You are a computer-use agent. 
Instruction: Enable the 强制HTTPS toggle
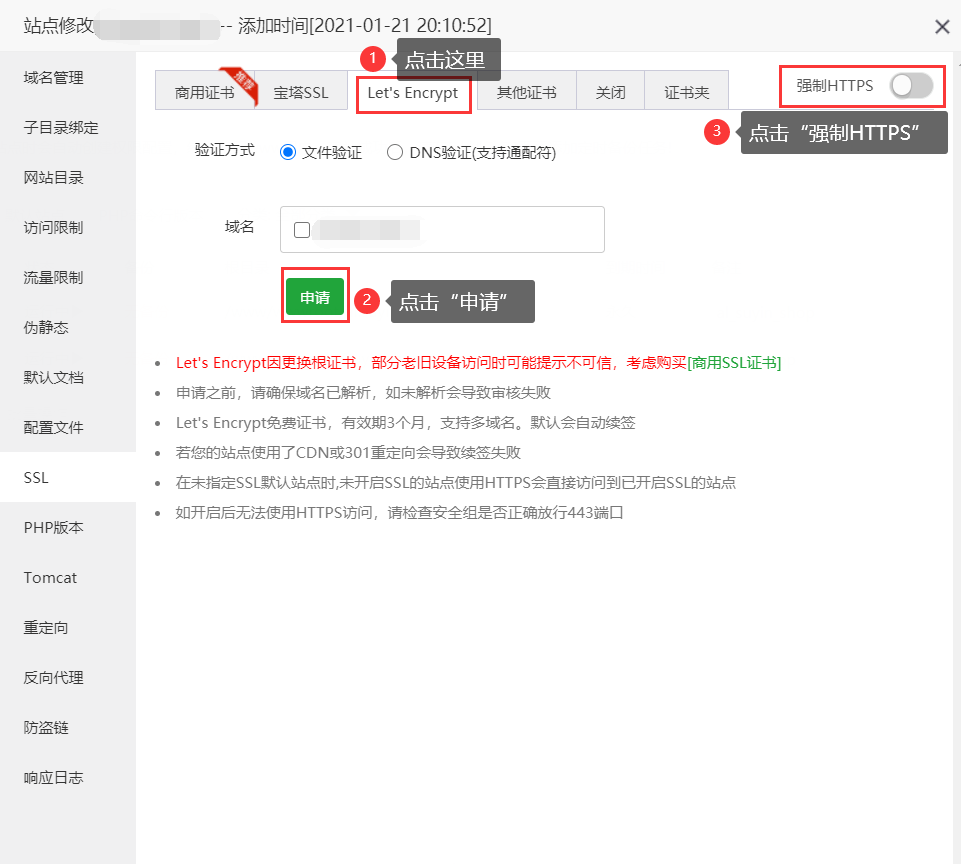(911, 87)
